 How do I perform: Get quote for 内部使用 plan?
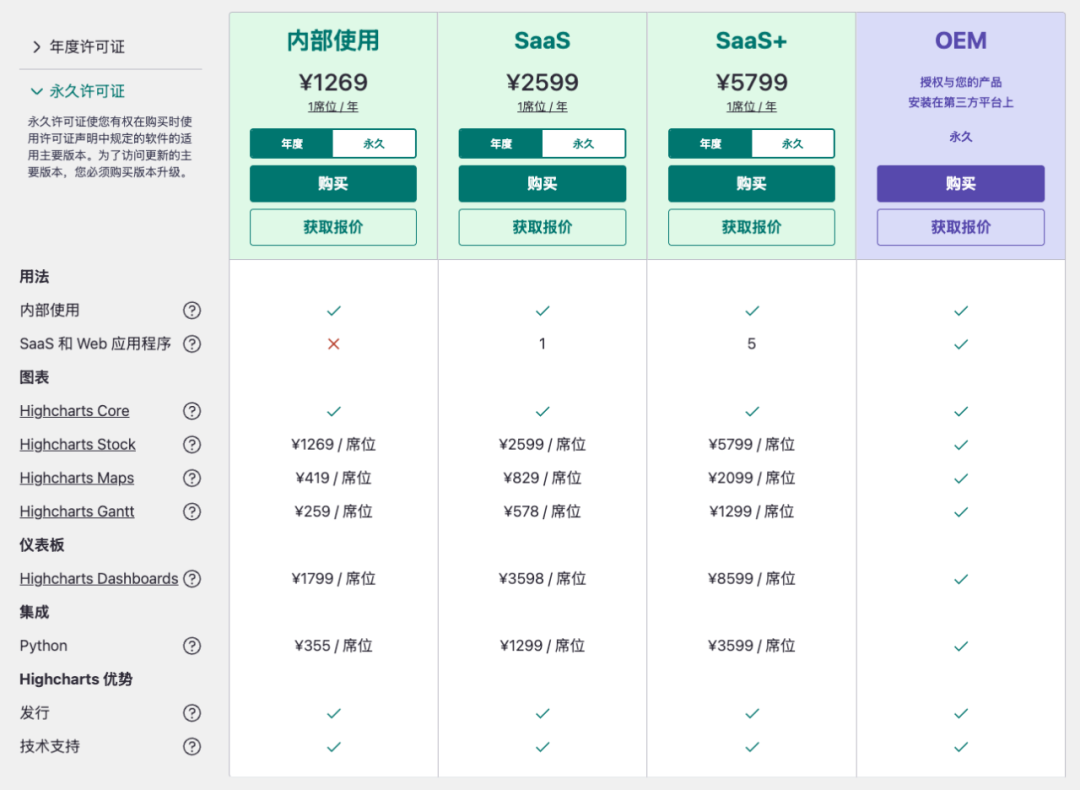click(x=333, y=227)
